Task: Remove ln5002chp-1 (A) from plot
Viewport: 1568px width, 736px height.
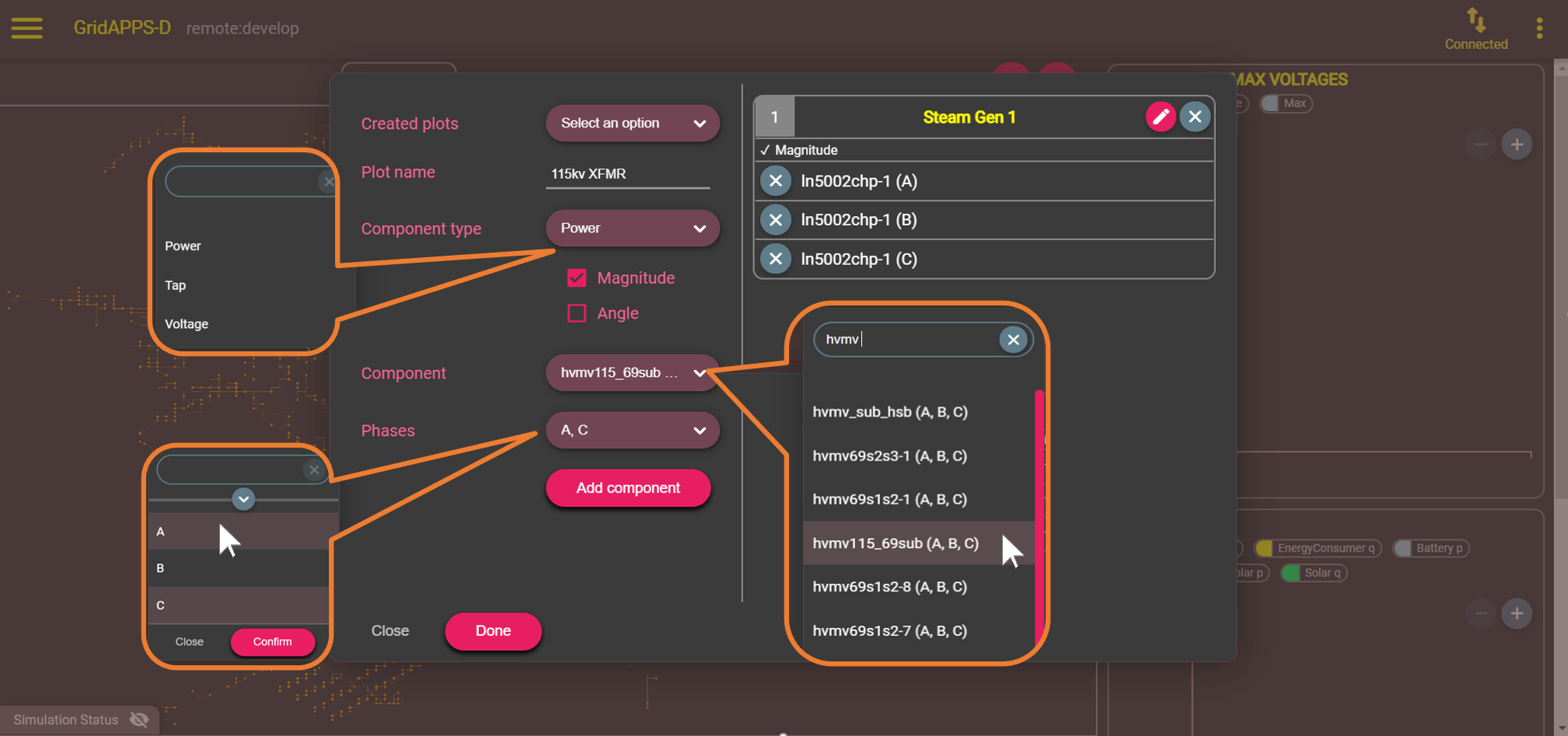Action: [x=776, y=181]
